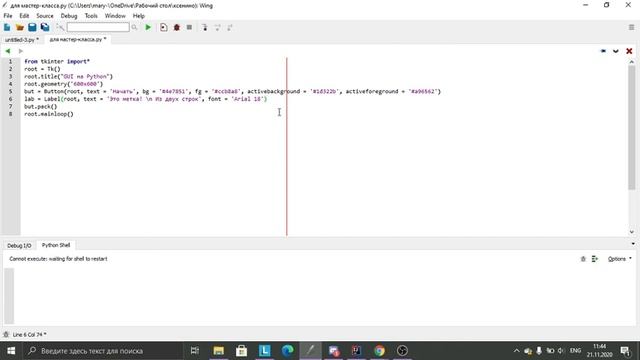The height and width of the screenshot is (360, 640).
Task: Click the volume icon in system tray
Action: coord(561,351)
